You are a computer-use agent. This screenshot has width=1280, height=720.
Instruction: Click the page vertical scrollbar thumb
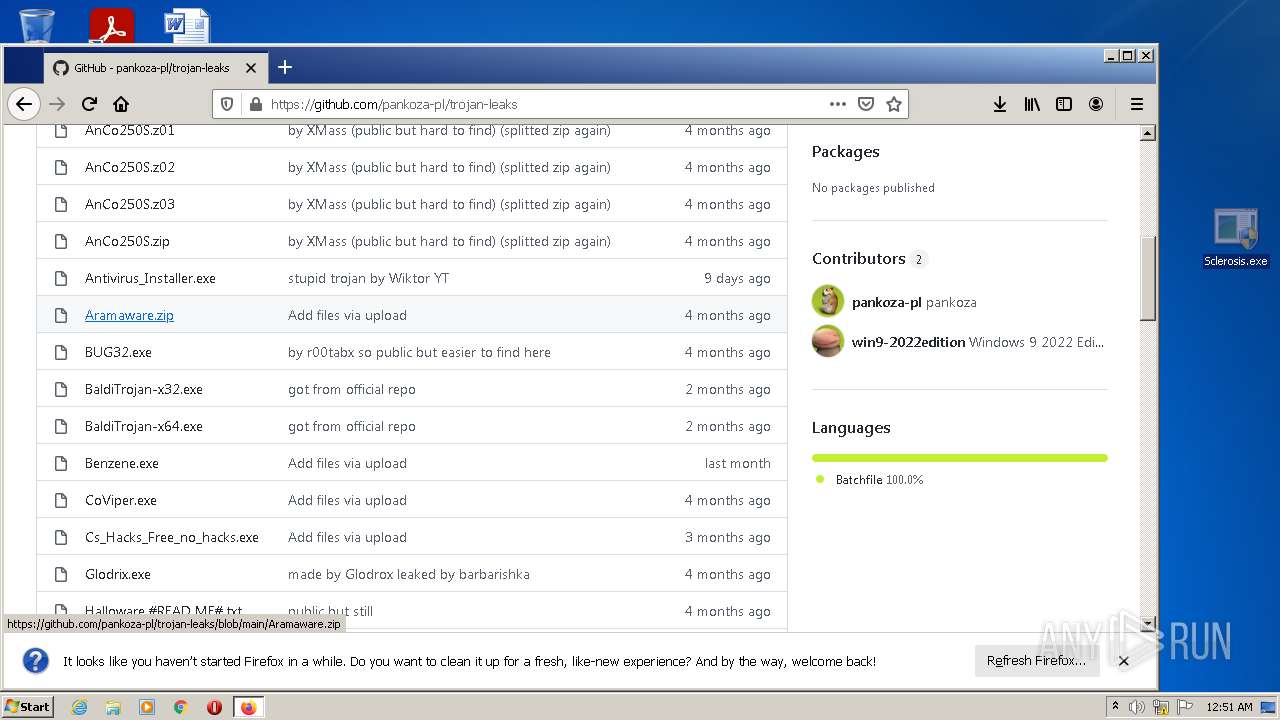coord(1148,277)
